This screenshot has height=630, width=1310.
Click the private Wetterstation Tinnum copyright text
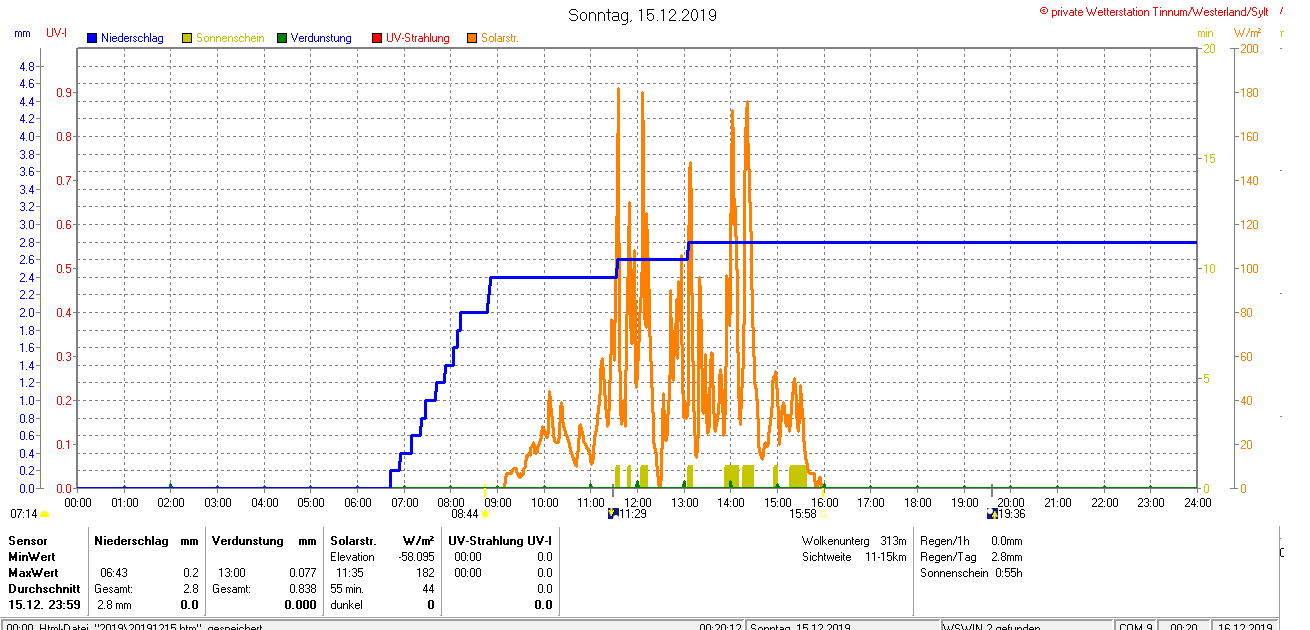click(x=1155, y=11)
